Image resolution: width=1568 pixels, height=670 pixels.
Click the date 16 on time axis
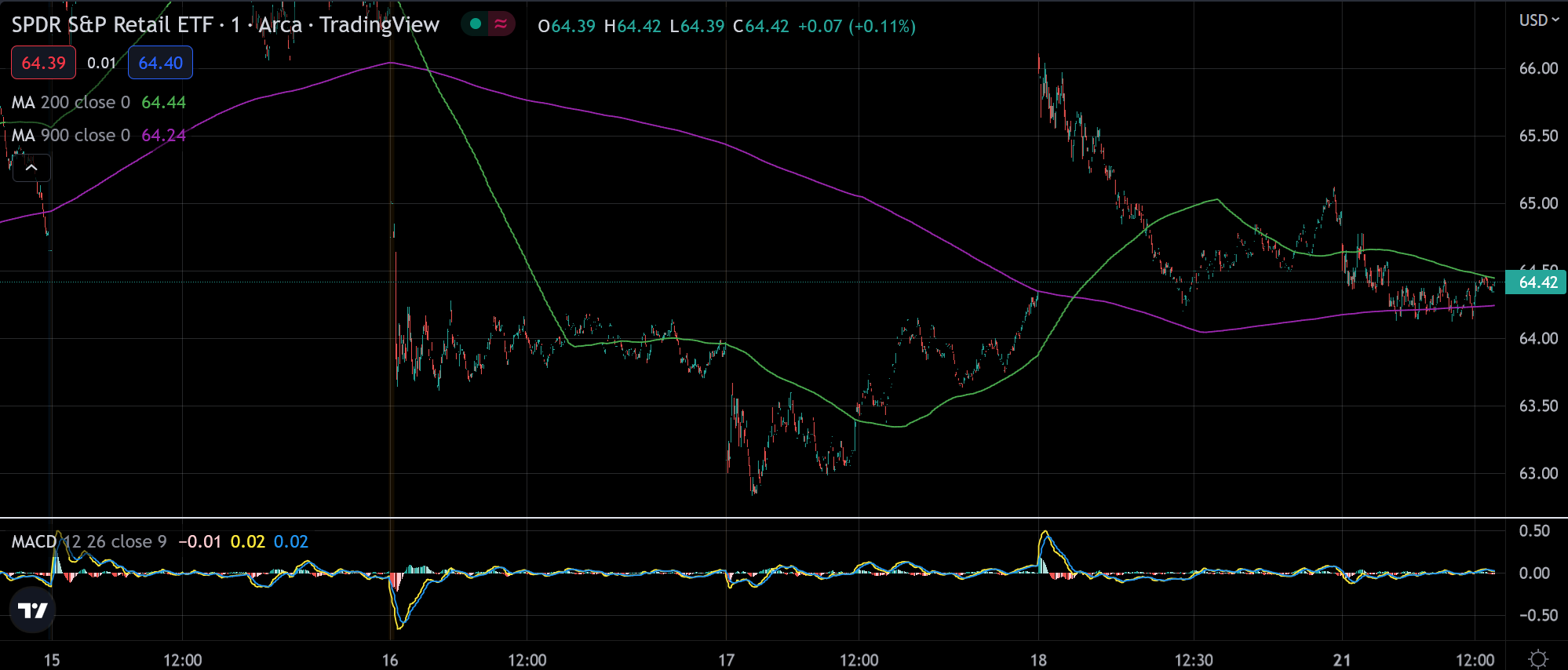[390, 660]
